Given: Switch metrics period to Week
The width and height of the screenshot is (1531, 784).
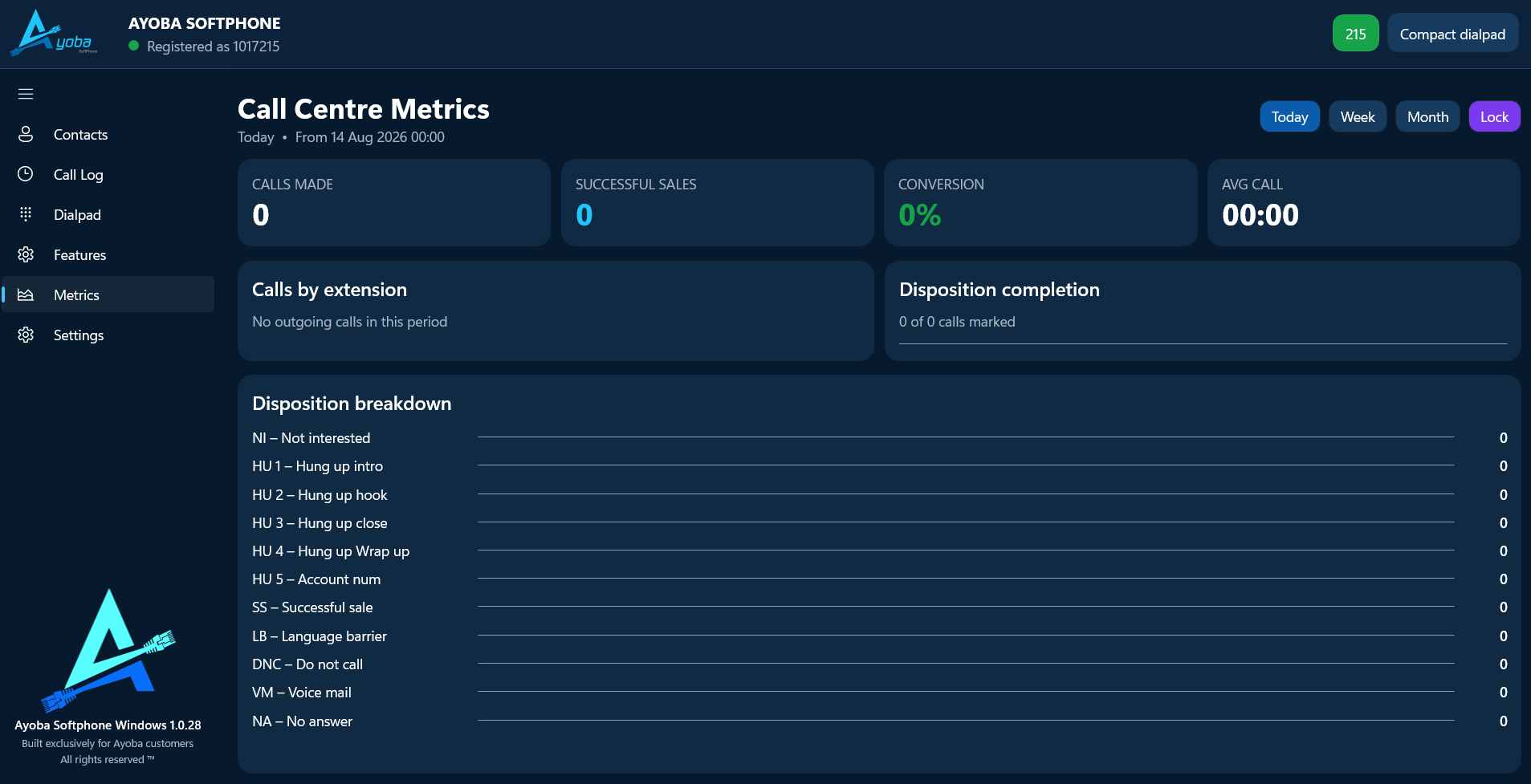Looking at the screenshot, I should (x=1358, y=116).
